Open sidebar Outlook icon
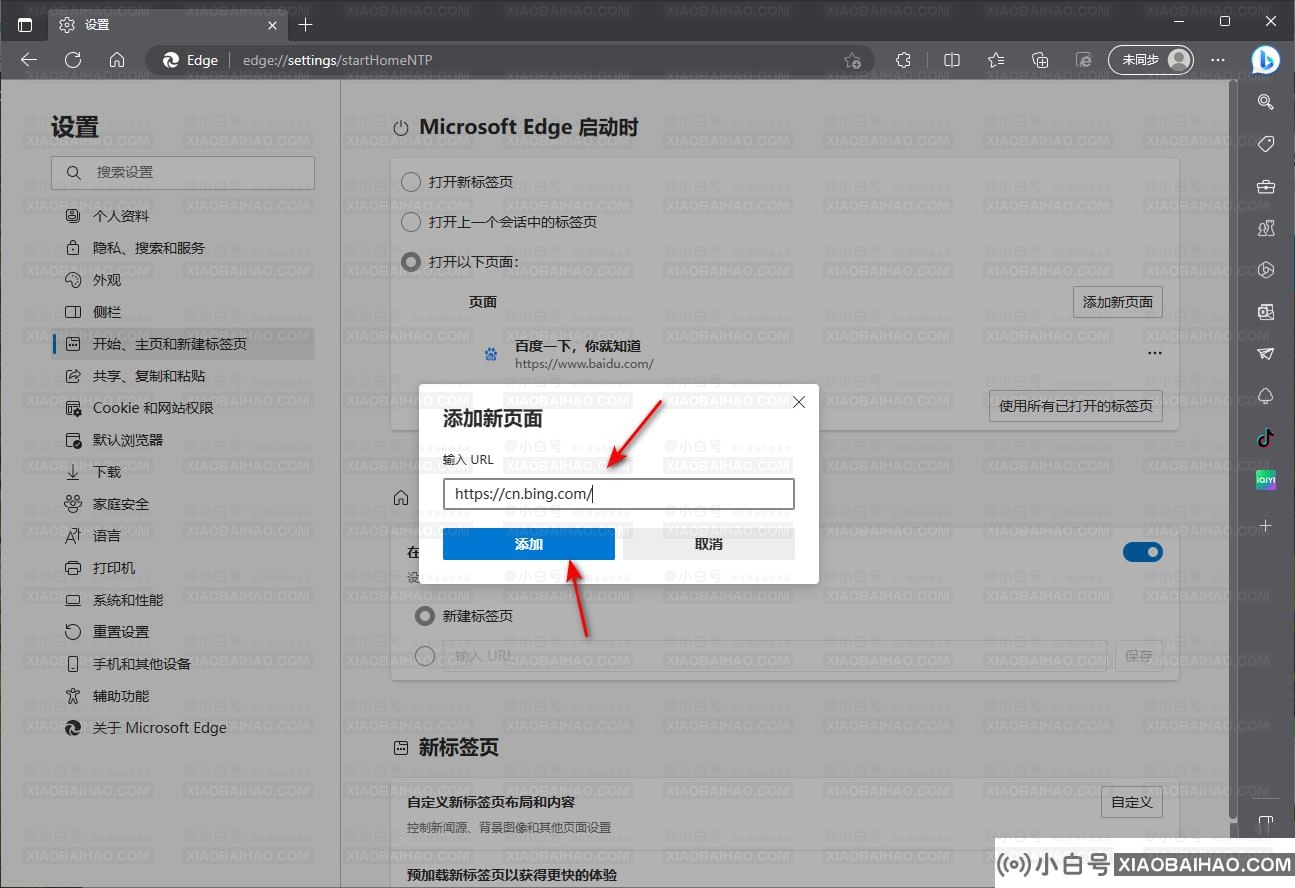This screenshot has height=888, width=1295. click(1266, 312)
